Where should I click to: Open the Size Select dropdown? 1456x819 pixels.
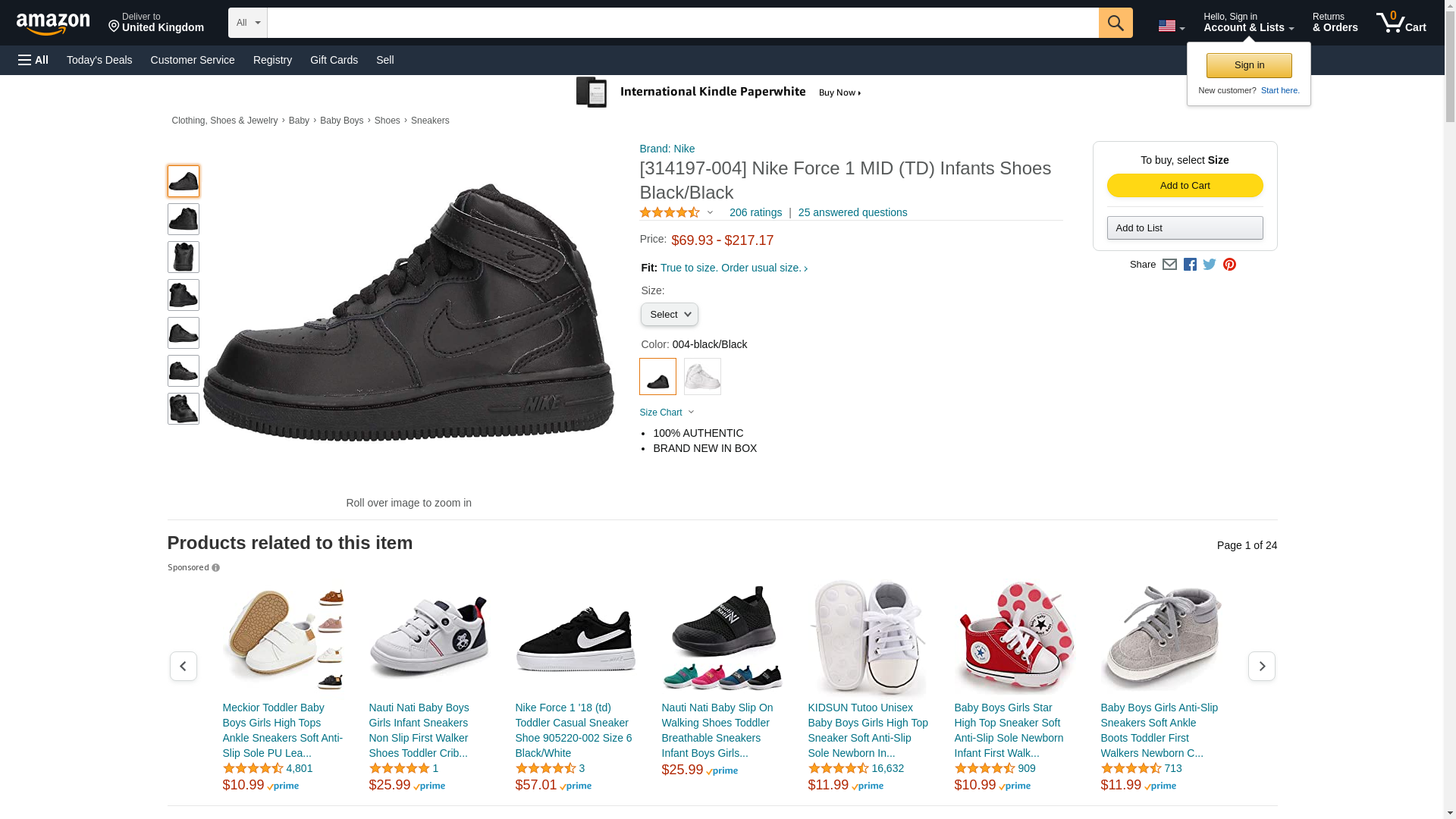pos(669,315)
